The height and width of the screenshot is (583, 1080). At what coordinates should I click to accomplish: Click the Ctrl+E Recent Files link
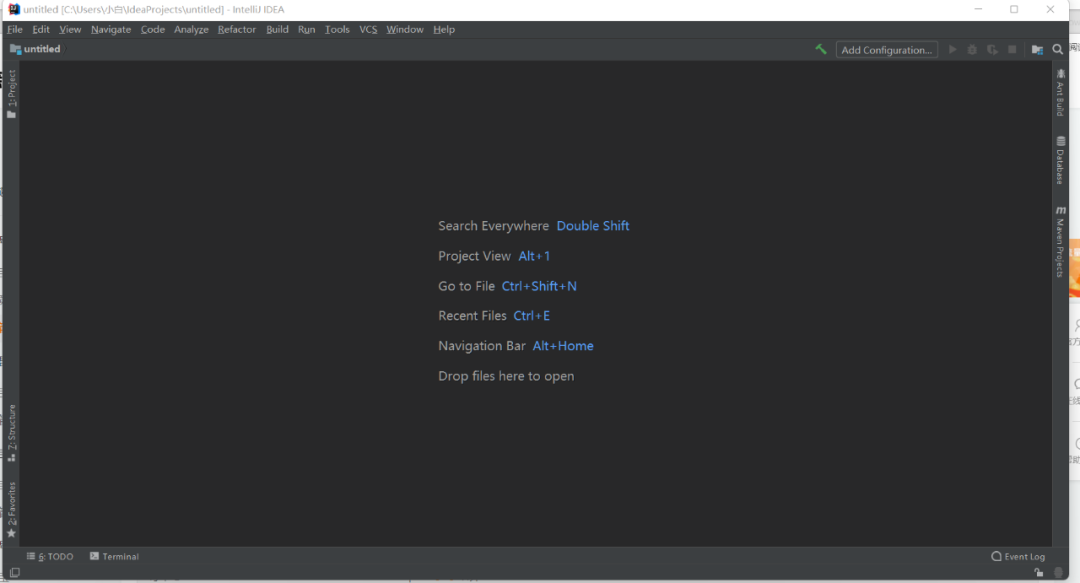point(531,315)
